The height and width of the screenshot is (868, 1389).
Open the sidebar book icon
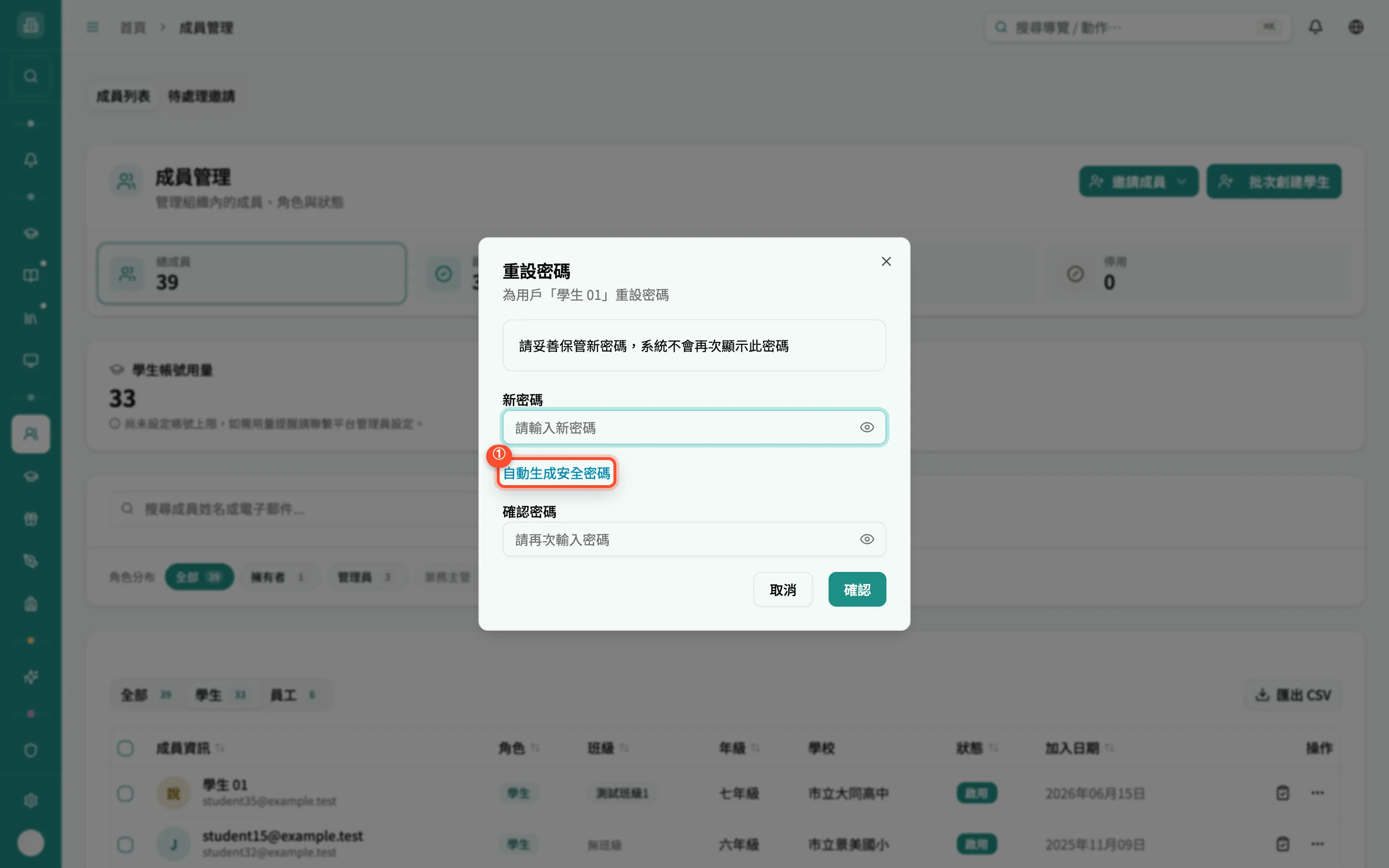[30, 276]
